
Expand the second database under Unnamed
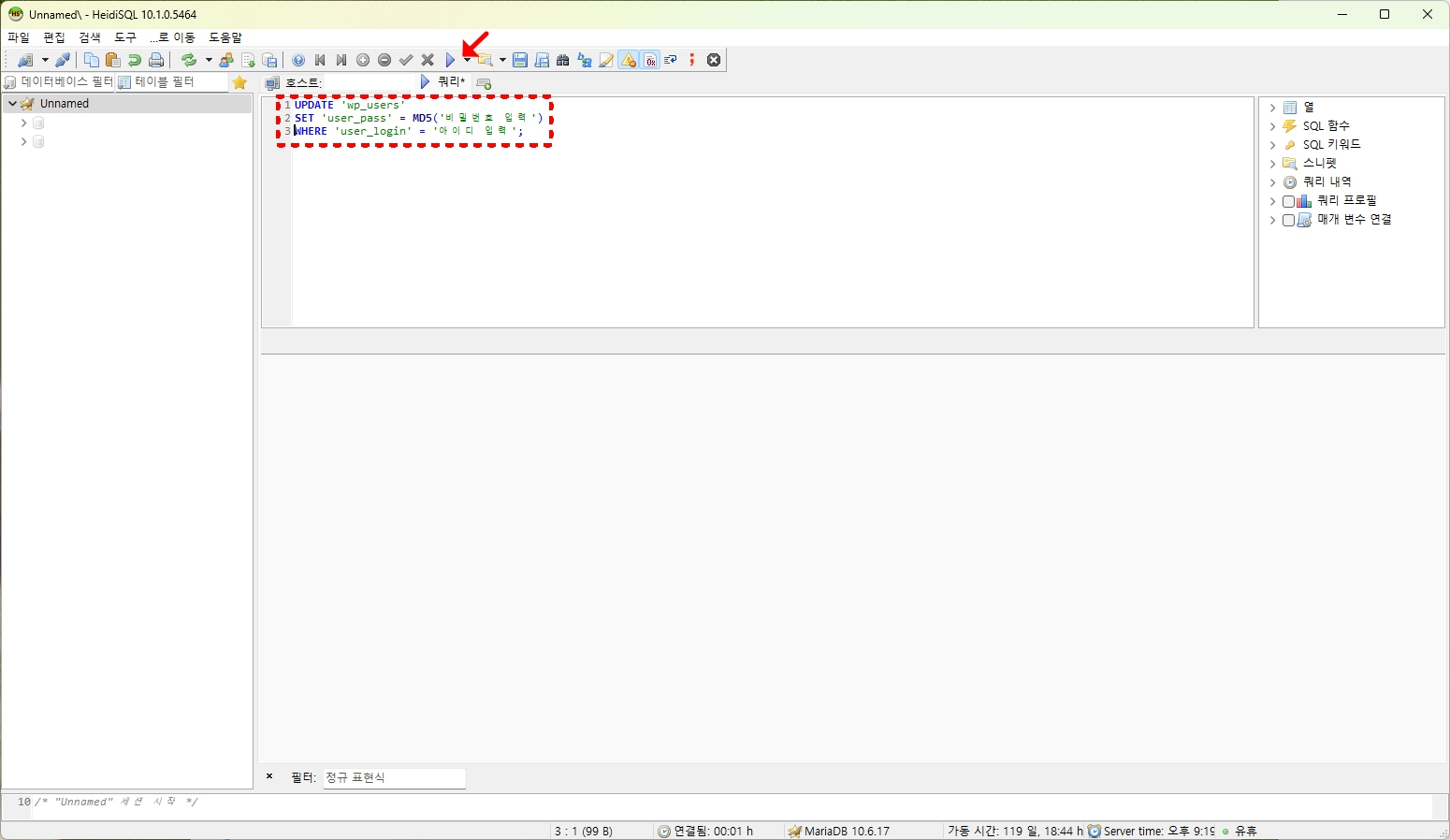click(x=23, y=141)
